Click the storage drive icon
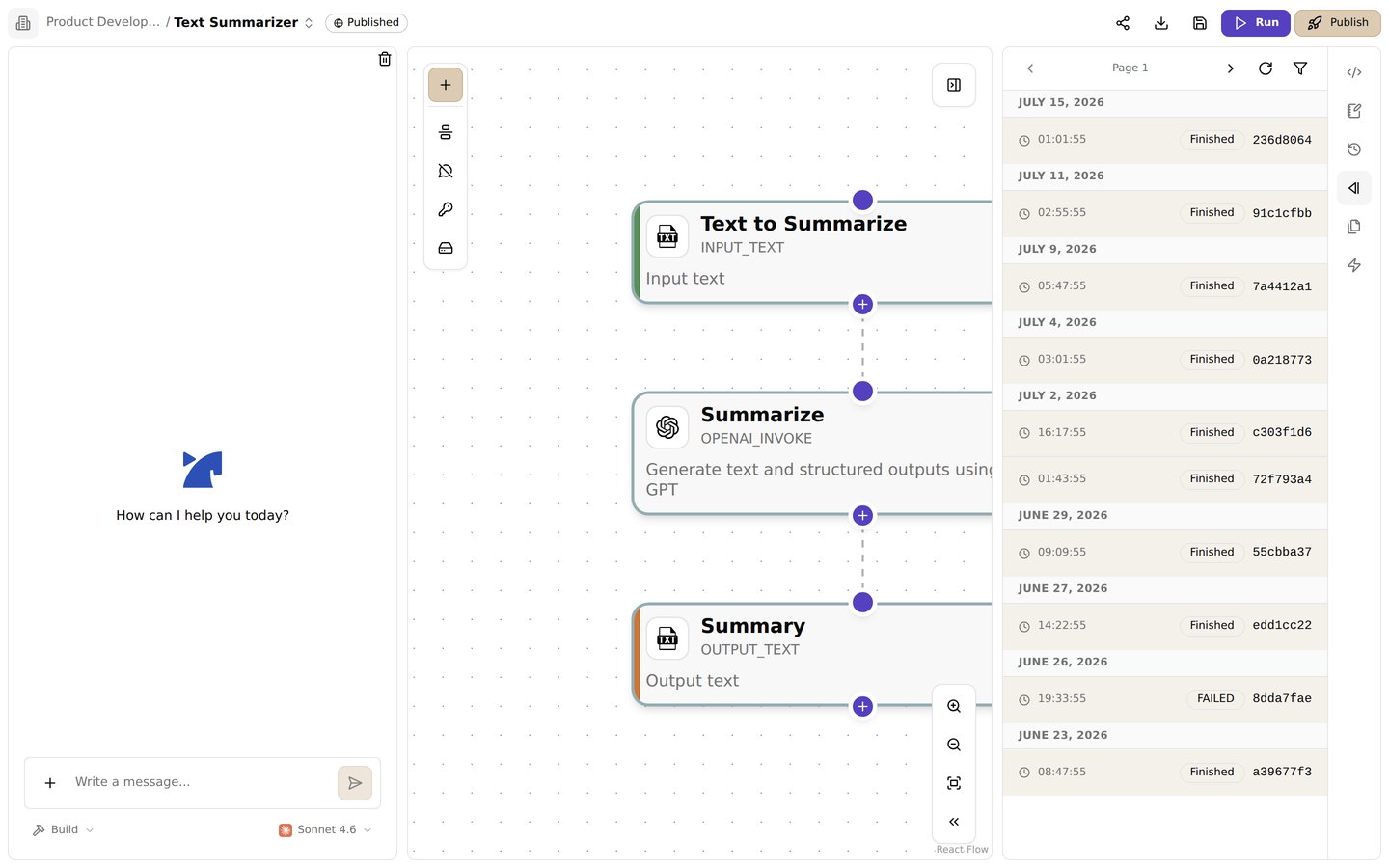 click(446, 248)
